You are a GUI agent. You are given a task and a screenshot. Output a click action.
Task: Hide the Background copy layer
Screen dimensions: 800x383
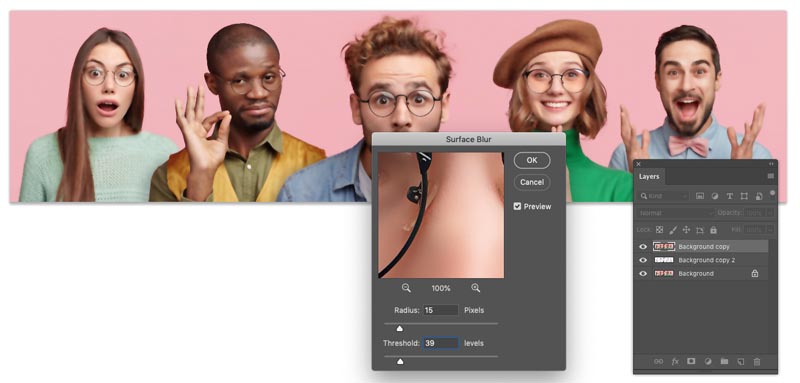pos(643,247)
